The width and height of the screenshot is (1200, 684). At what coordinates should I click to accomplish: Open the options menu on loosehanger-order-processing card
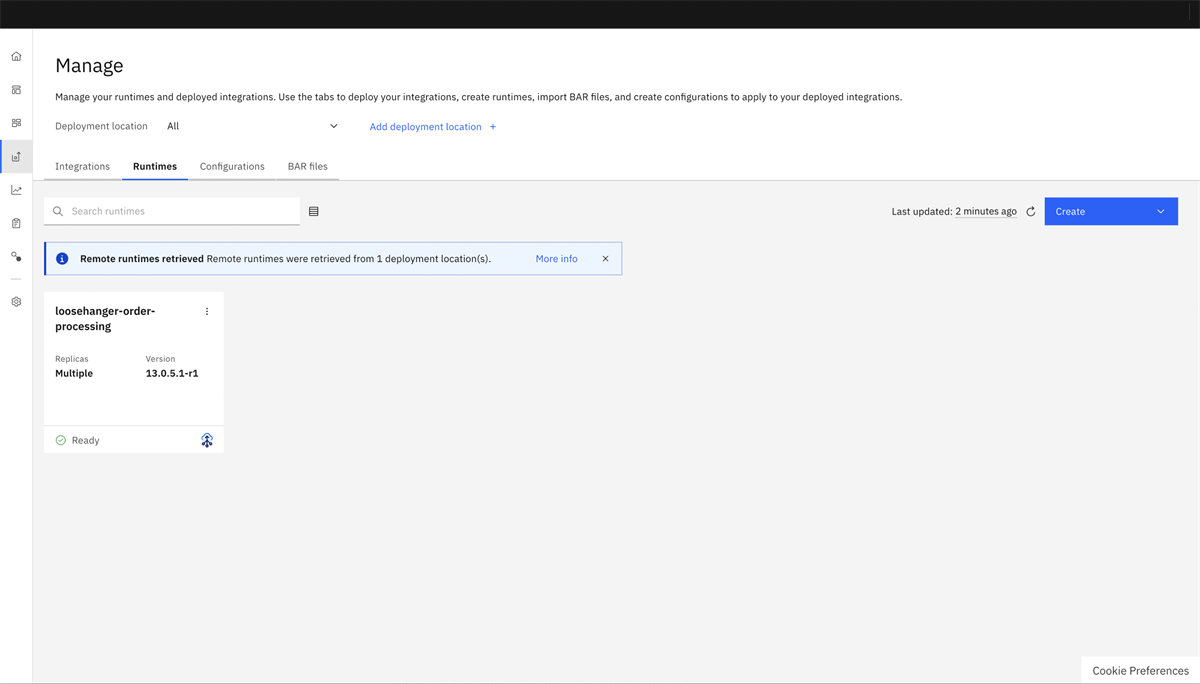click(207, 311)
